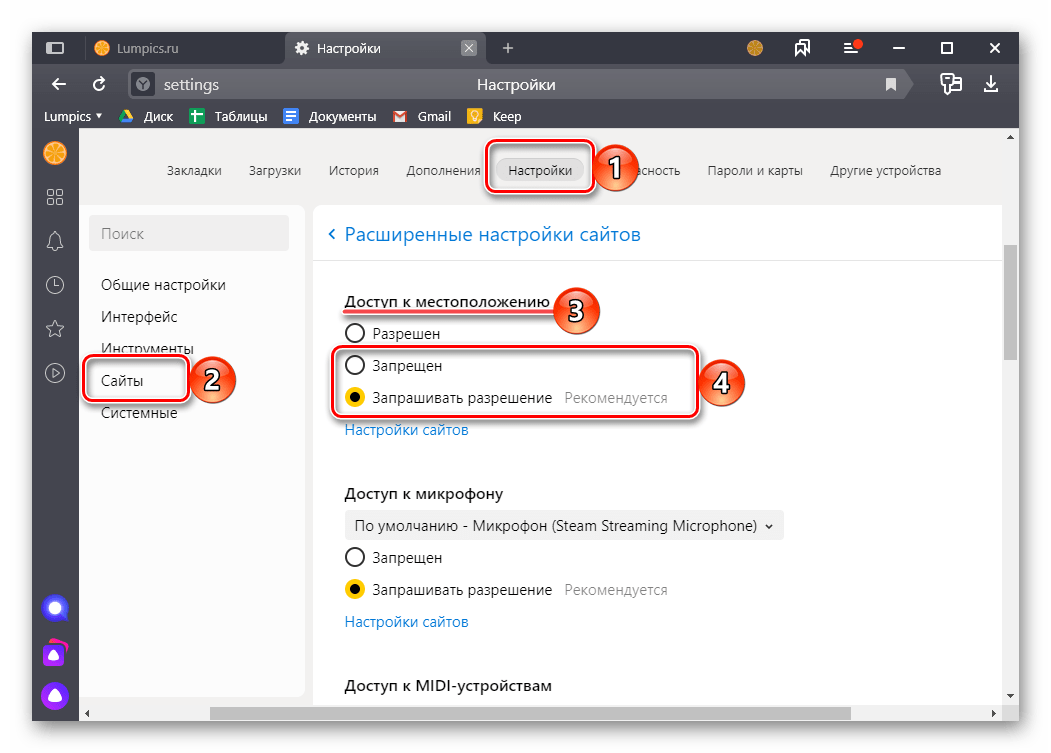This screenshot has height=753, width=1051.
Task: Open Системные settings category
Action: [139, 413]
